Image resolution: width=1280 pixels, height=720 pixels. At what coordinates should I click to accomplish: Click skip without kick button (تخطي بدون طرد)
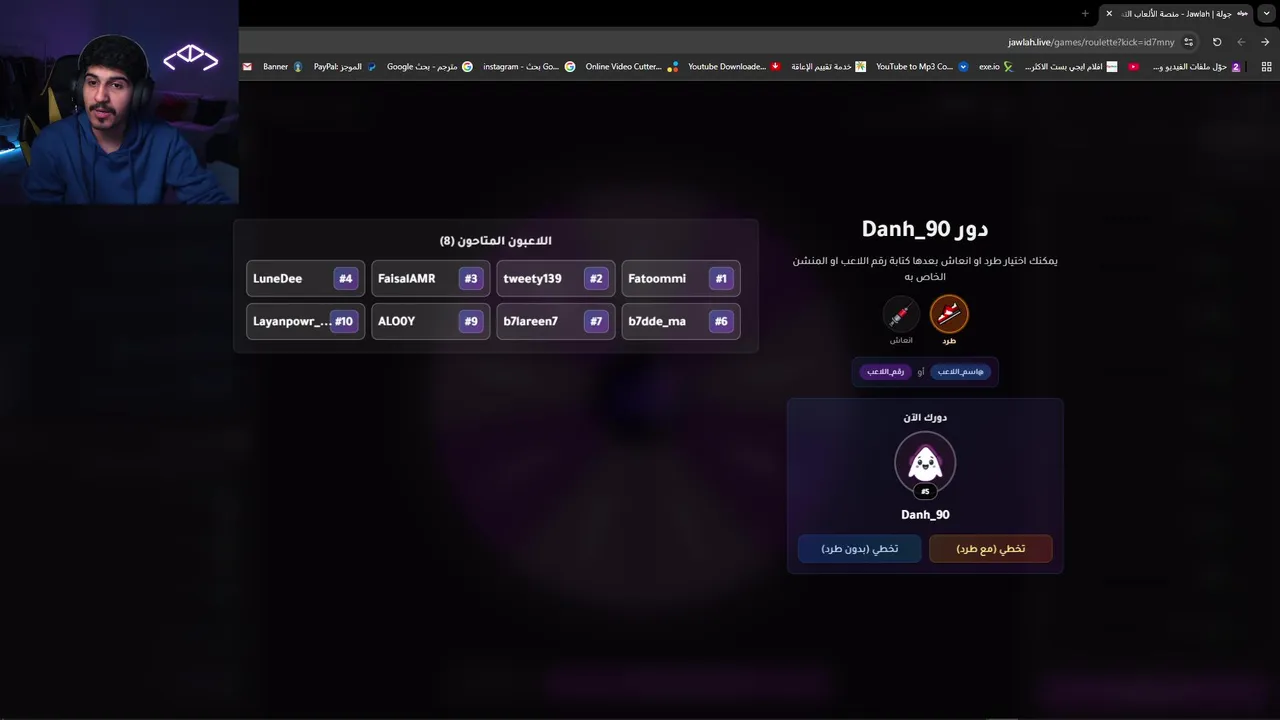click(859, 549)
